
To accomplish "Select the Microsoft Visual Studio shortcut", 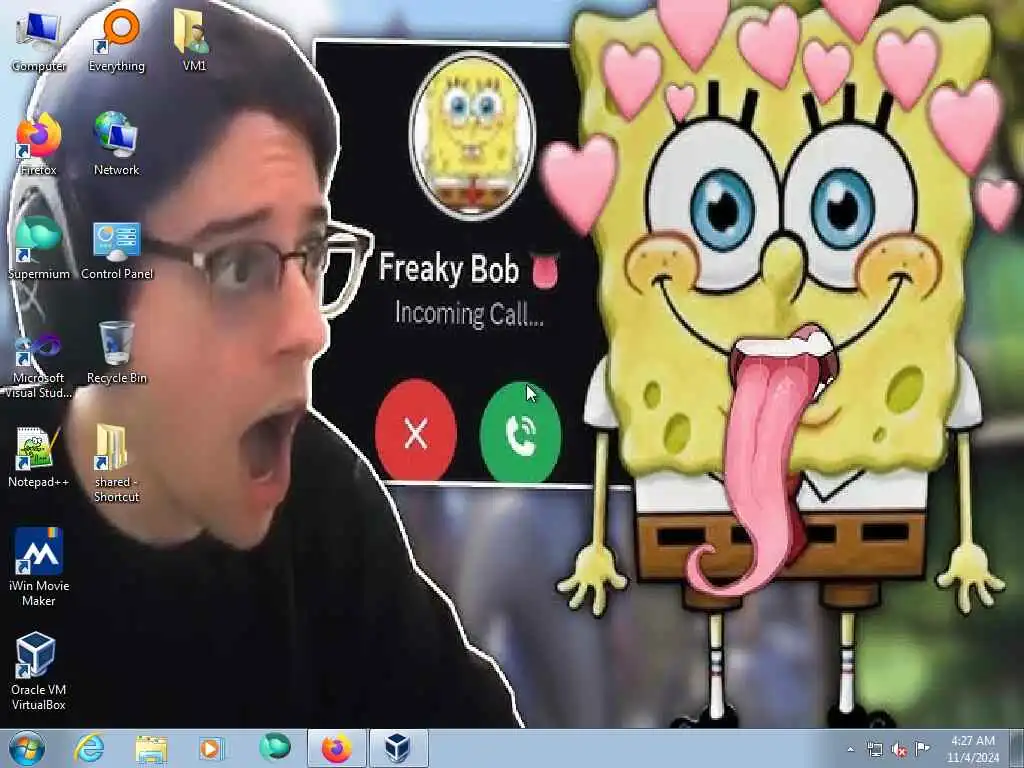I will pos(39,366).
